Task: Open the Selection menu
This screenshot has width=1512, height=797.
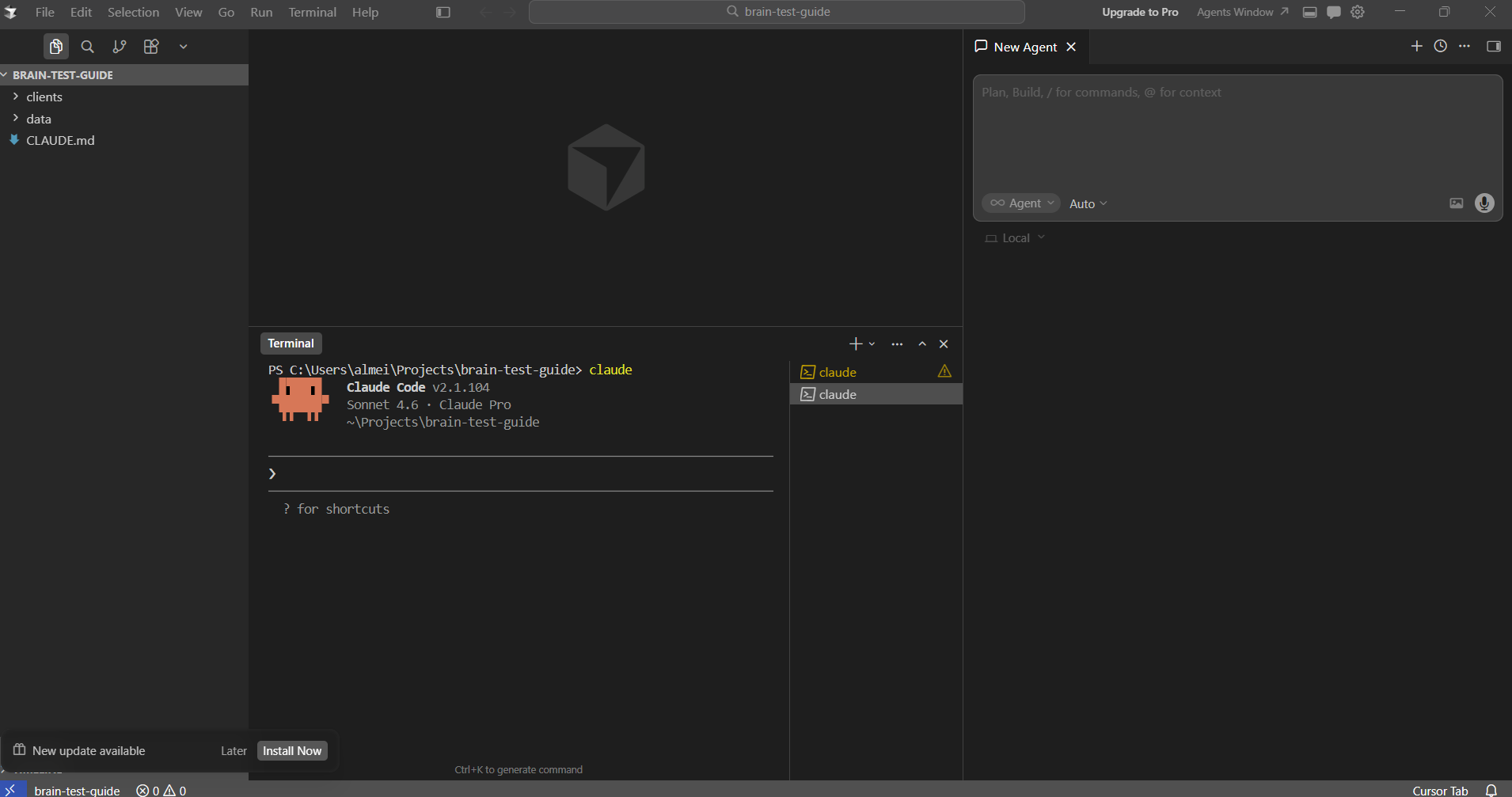Action: click(133, 12)
